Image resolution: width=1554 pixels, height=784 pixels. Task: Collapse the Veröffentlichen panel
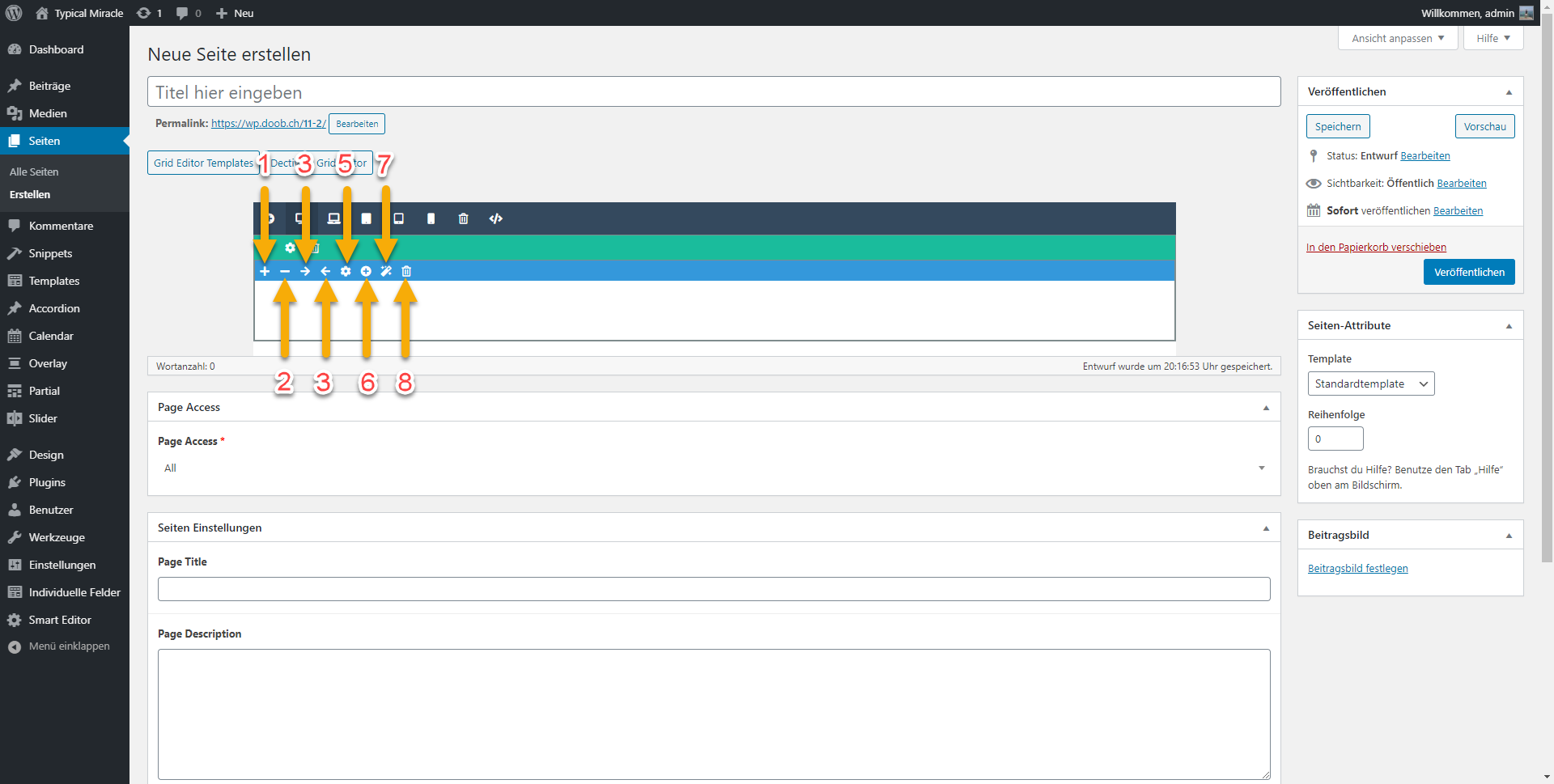[x=1509, y=92]
